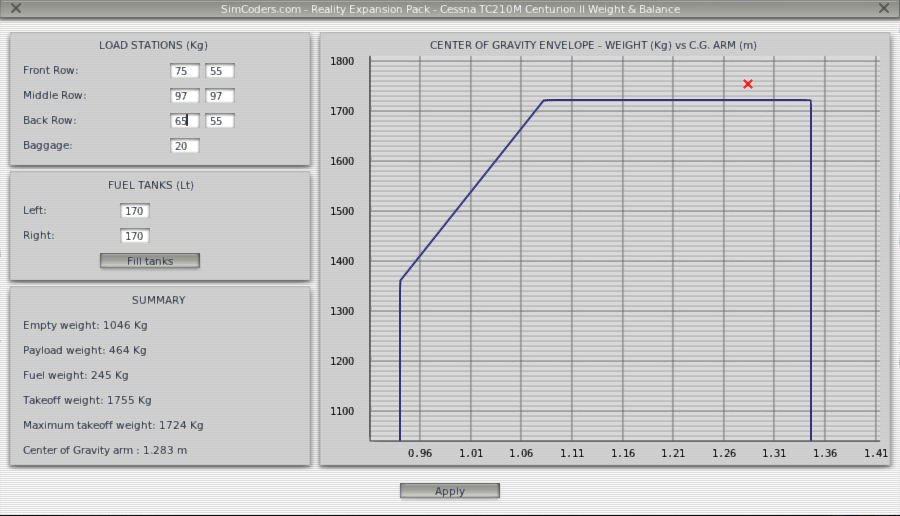
Task: Click the SUMMARY heading
Action: click(158, 300)
